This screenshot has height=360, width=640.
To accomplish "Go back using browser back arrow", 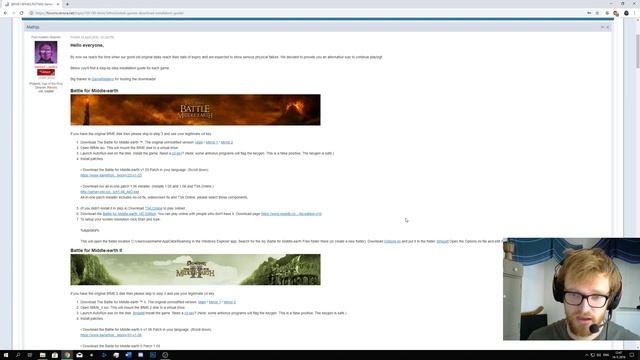I will 5,13.
